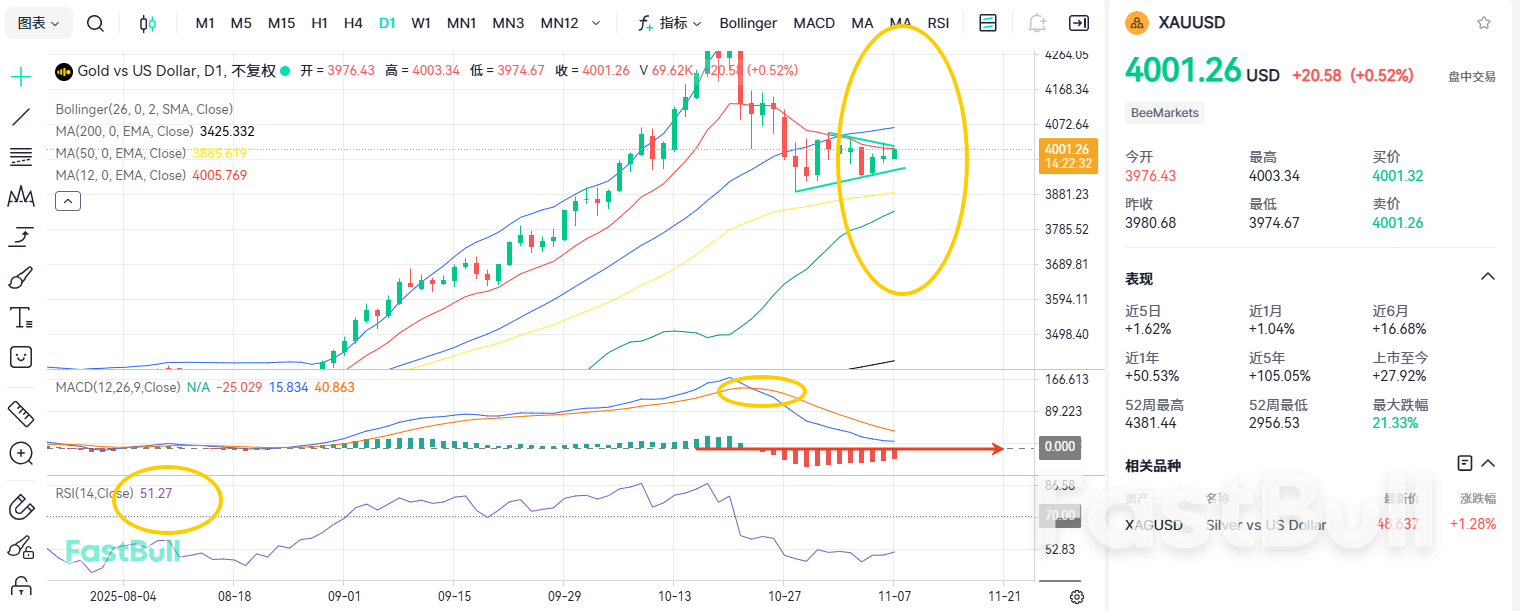1520x611 pixels.
Task: Collapse the 表现 performance section
Action: coord(1488,277)
